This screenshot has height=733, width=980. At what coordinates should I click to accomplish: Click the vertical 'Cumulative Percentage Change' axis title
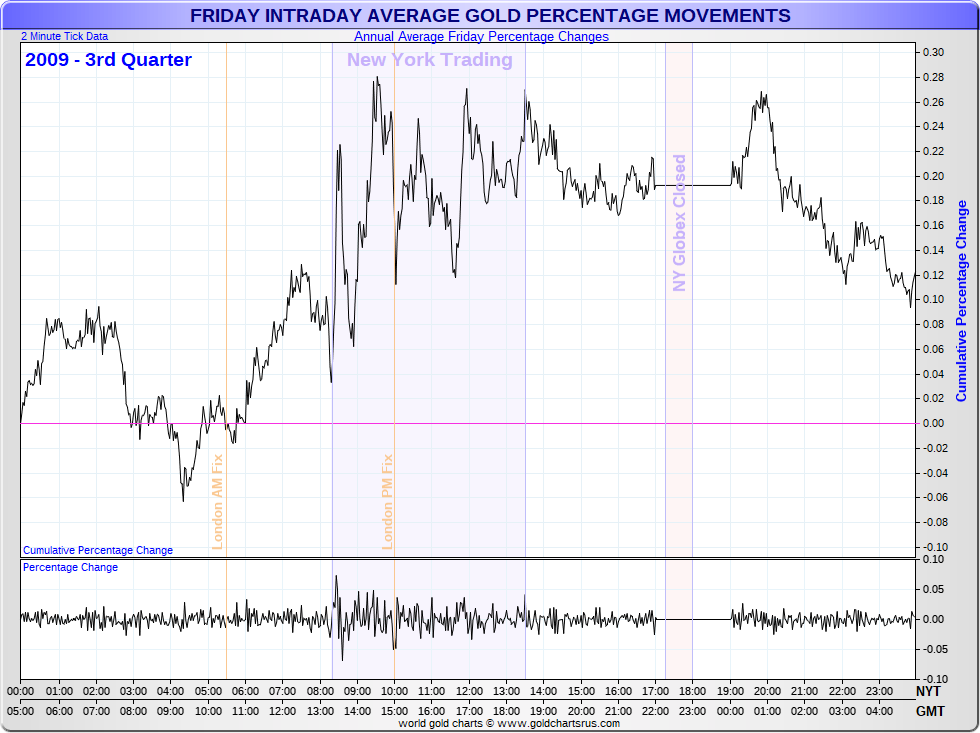(961, 301)
